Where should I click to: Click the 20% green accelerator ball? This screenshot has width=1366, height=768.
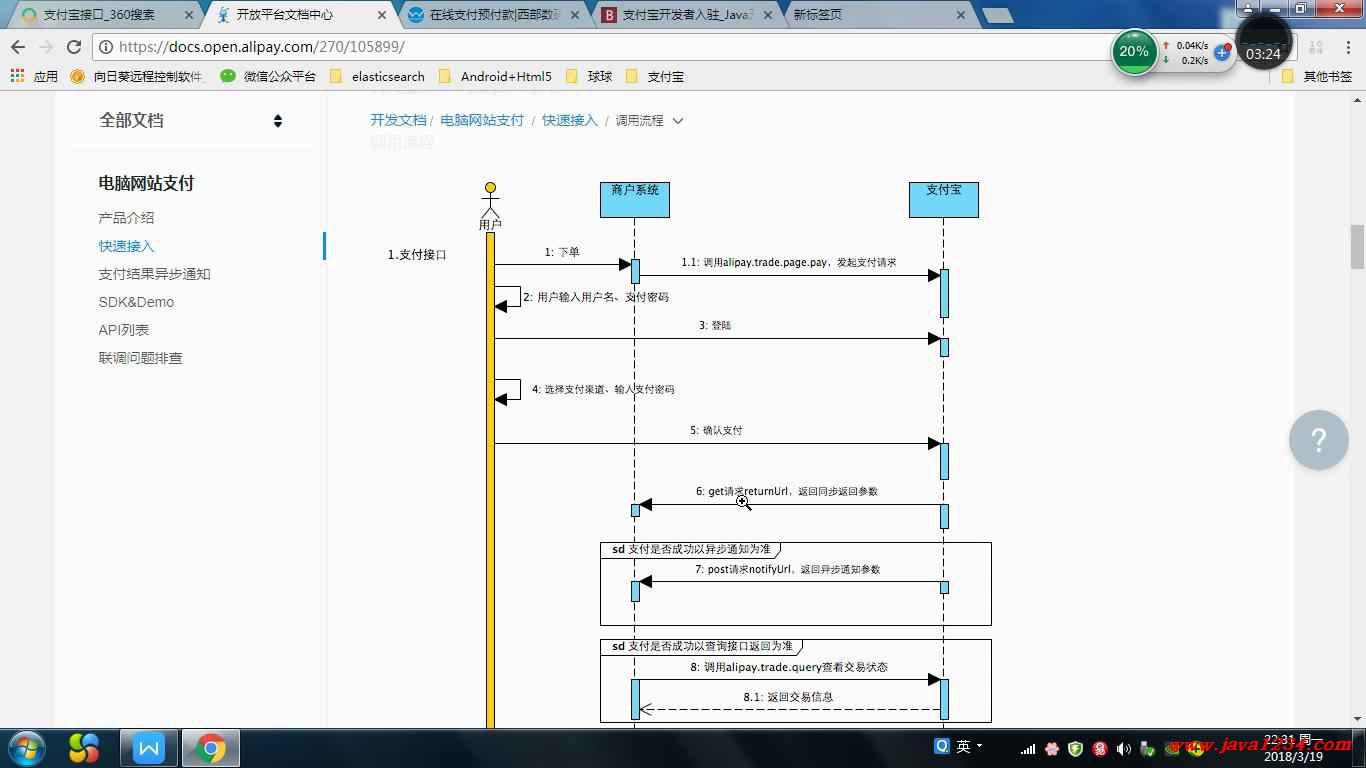click(1134, 51)
